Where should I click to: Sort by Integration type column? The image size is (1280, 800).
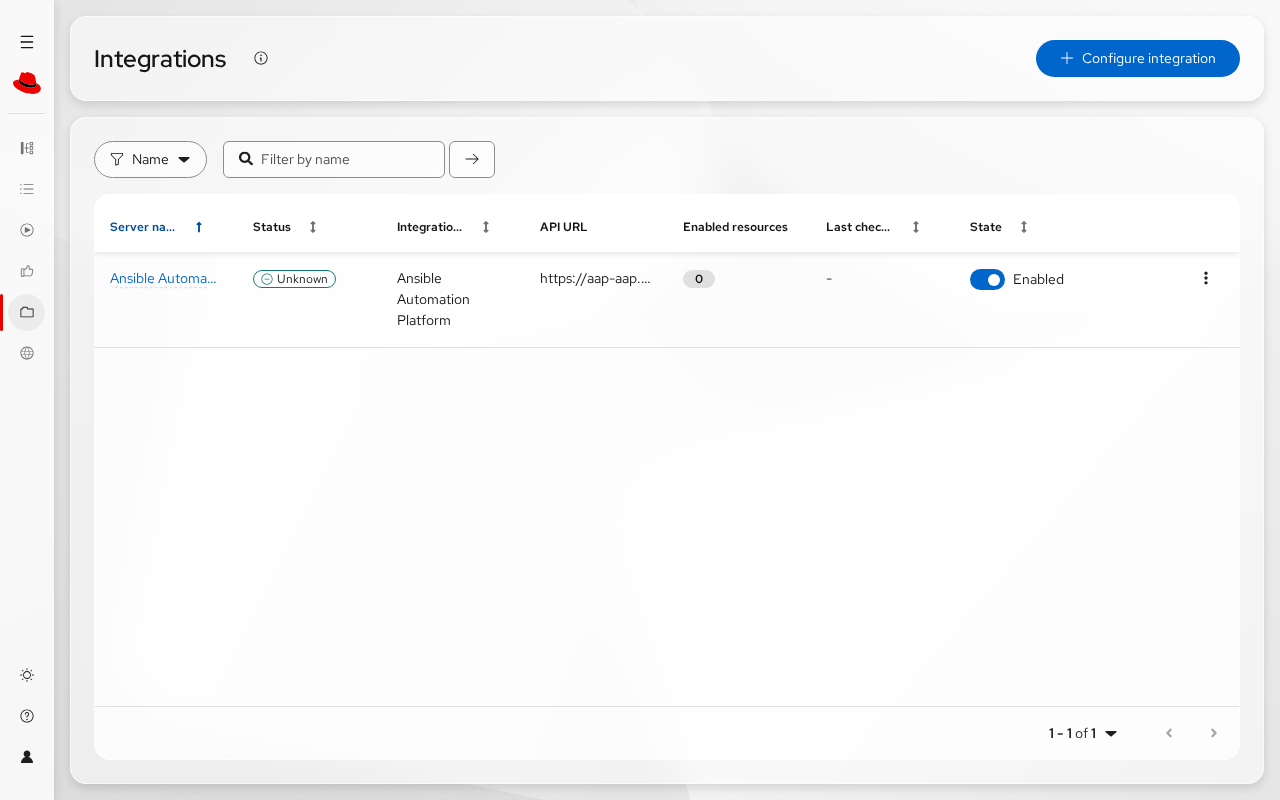[443, 227]
